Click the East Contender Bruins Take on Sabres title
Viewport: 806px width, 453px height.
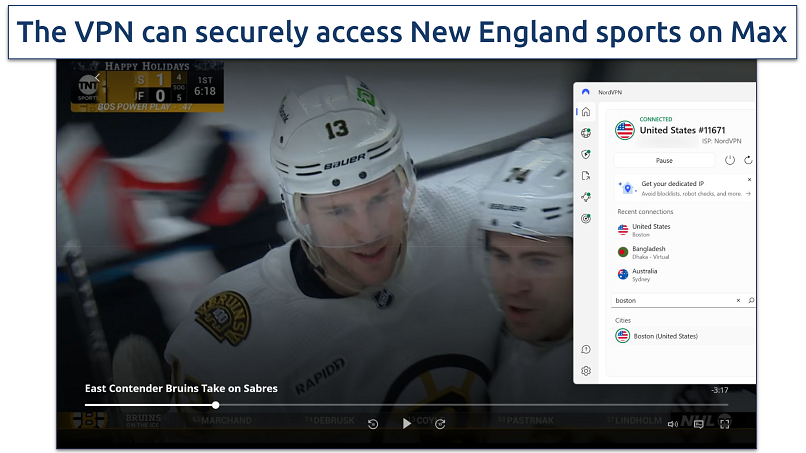pos(181,389)
